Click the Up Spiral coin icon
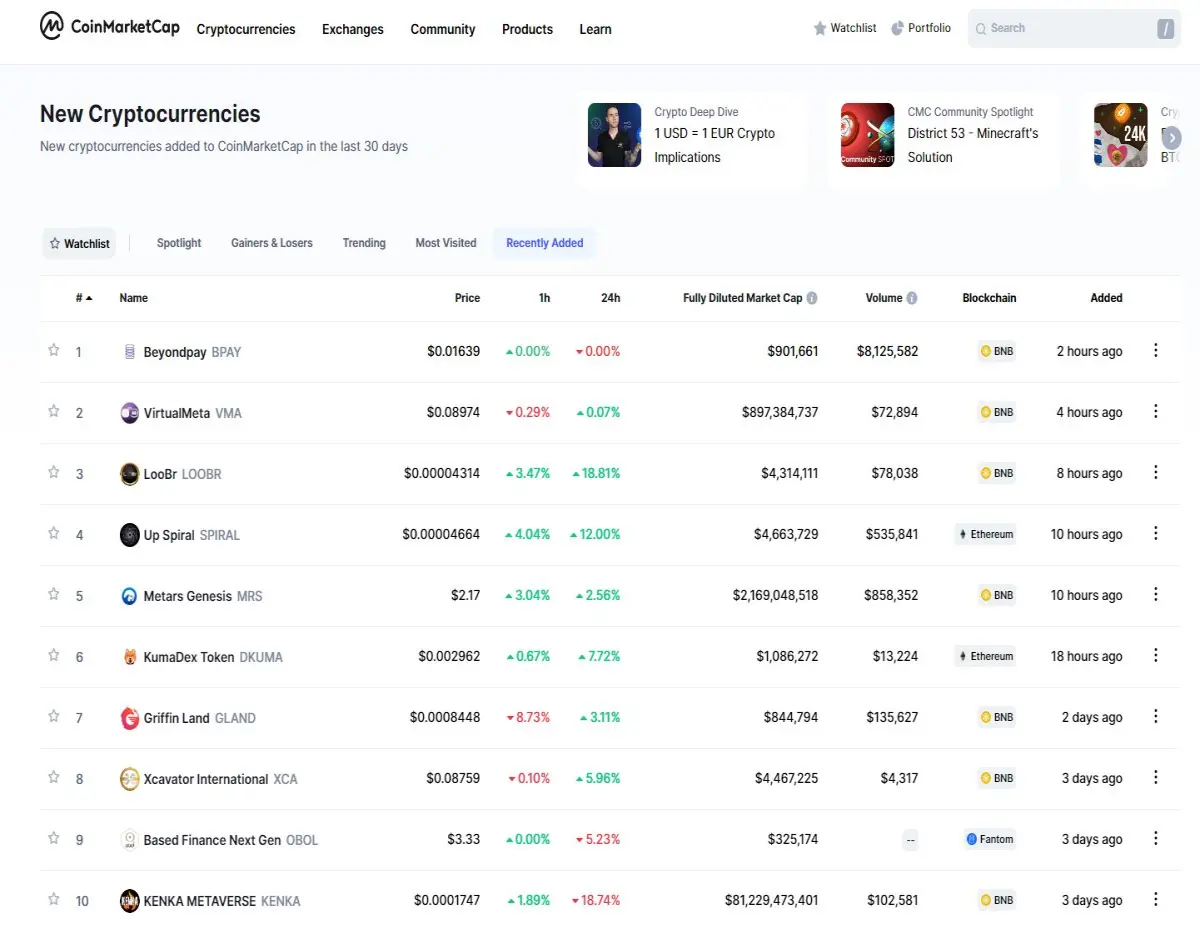This screenshot has height=928, width=1200. click(x=129, y=535)
